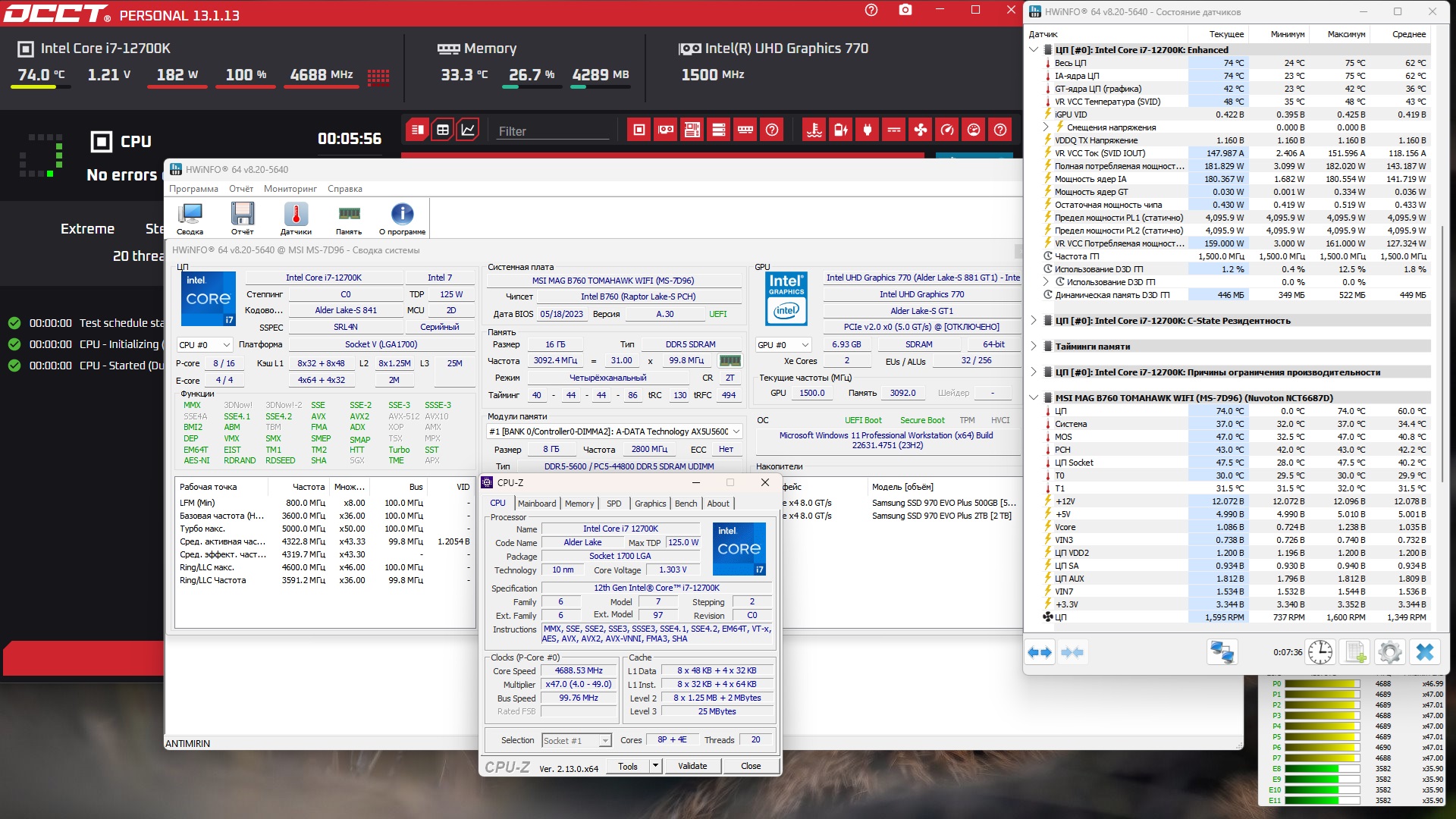Image resolution: width=1456 pixels, height=819 pixels.
Task: Click the HWiNFO logging start icon
Action: pyautogui.click(x=1355, y=652)
